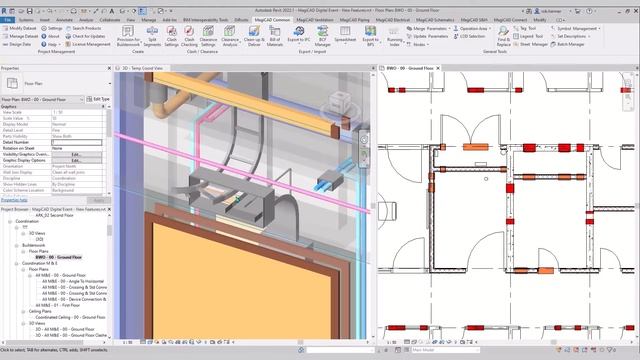Switch to the Collaborate ribbon tab
640x360 pixels.
pyautogui.click(x=110, y=20)
